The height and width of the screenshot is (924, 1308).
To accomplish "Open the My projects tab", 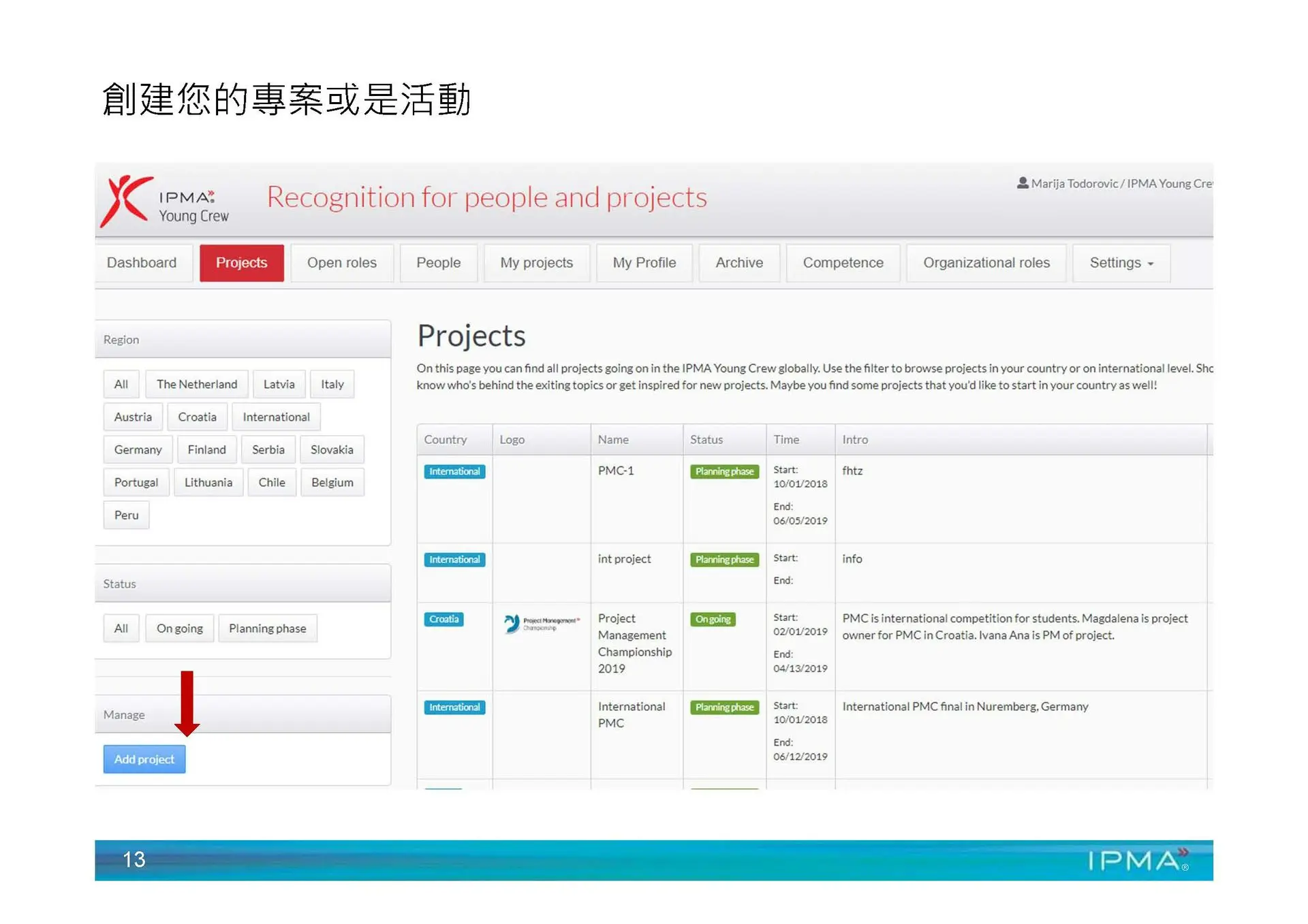I will [536, 263].
